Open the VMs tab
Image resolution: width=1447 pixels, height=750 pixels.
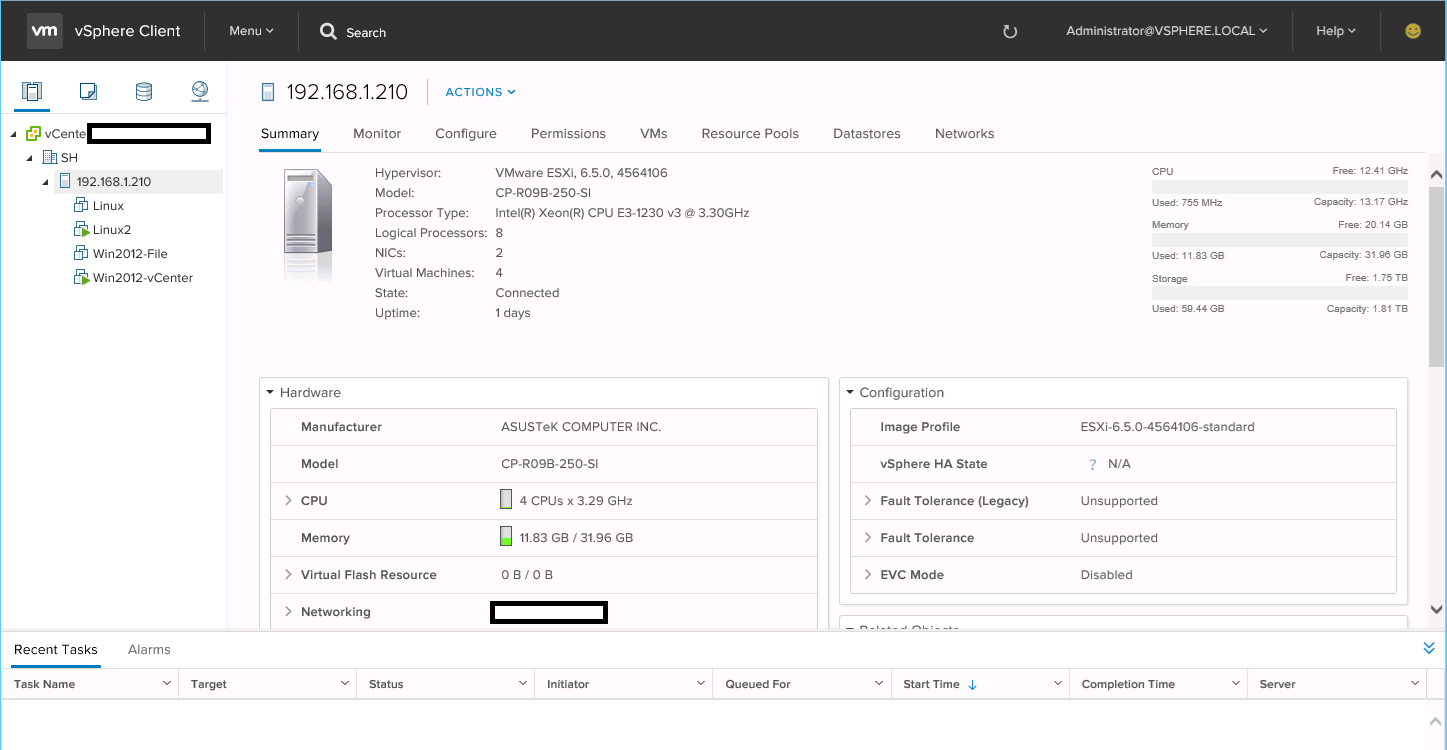click(x=654, y=133)
